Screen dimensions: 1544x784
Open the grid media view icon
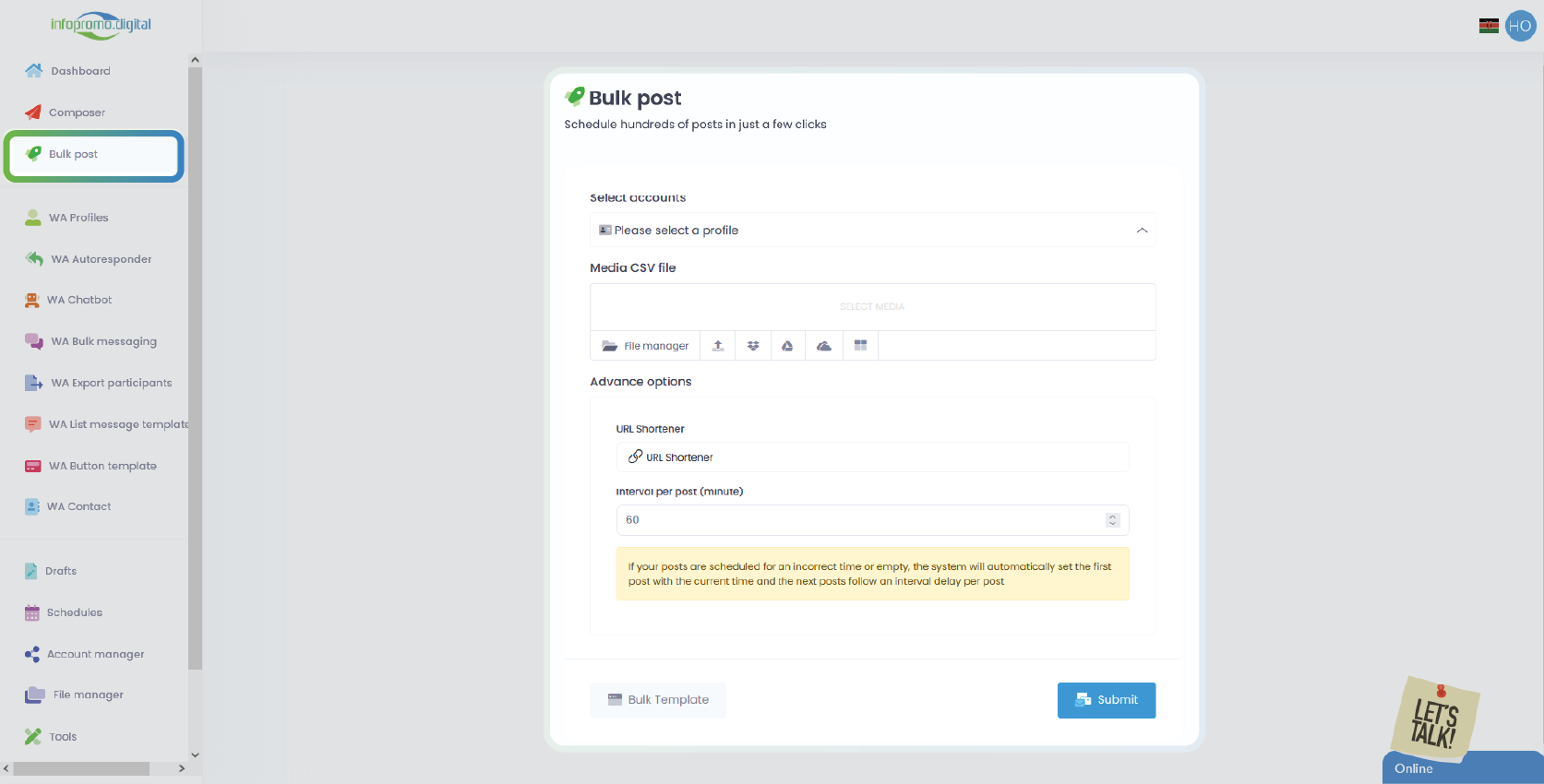pyautogui.click(x=860, y=346)
